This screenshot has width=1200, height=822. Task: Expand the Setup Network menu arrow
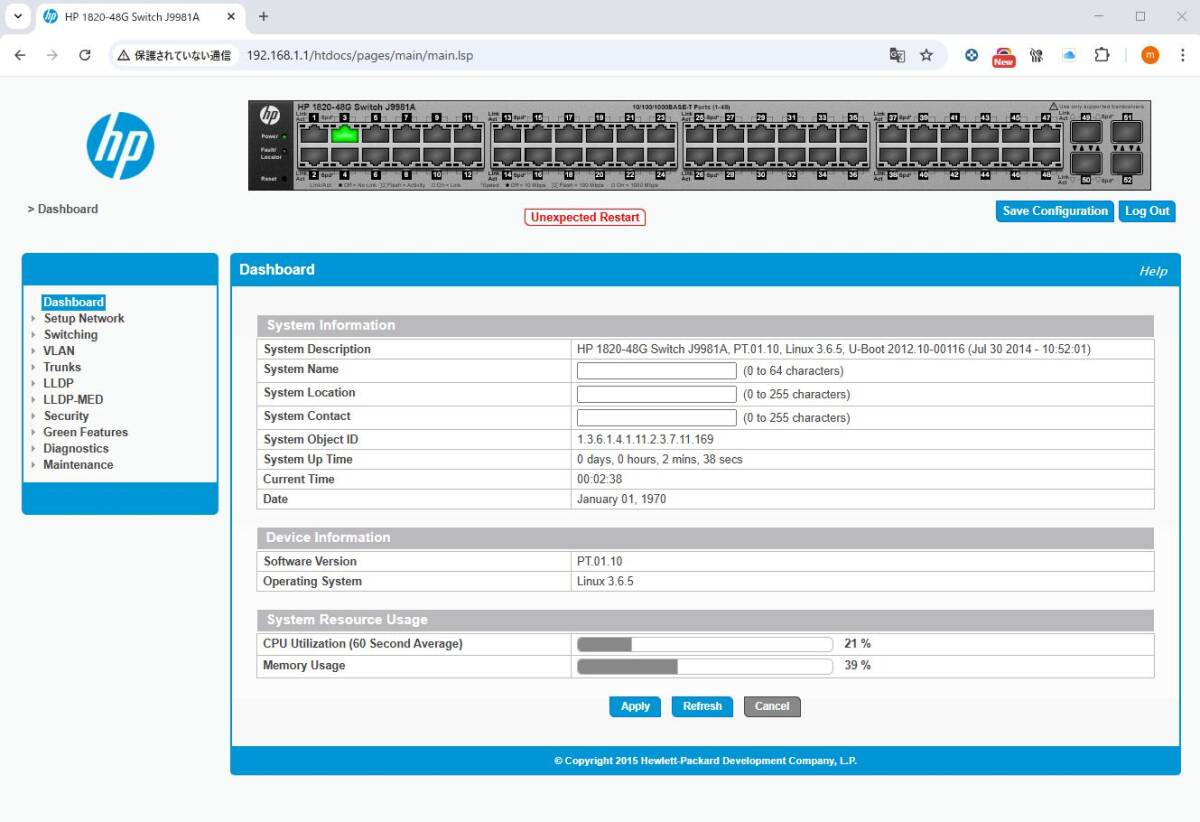pyautogui.click(x=33, y=319)
